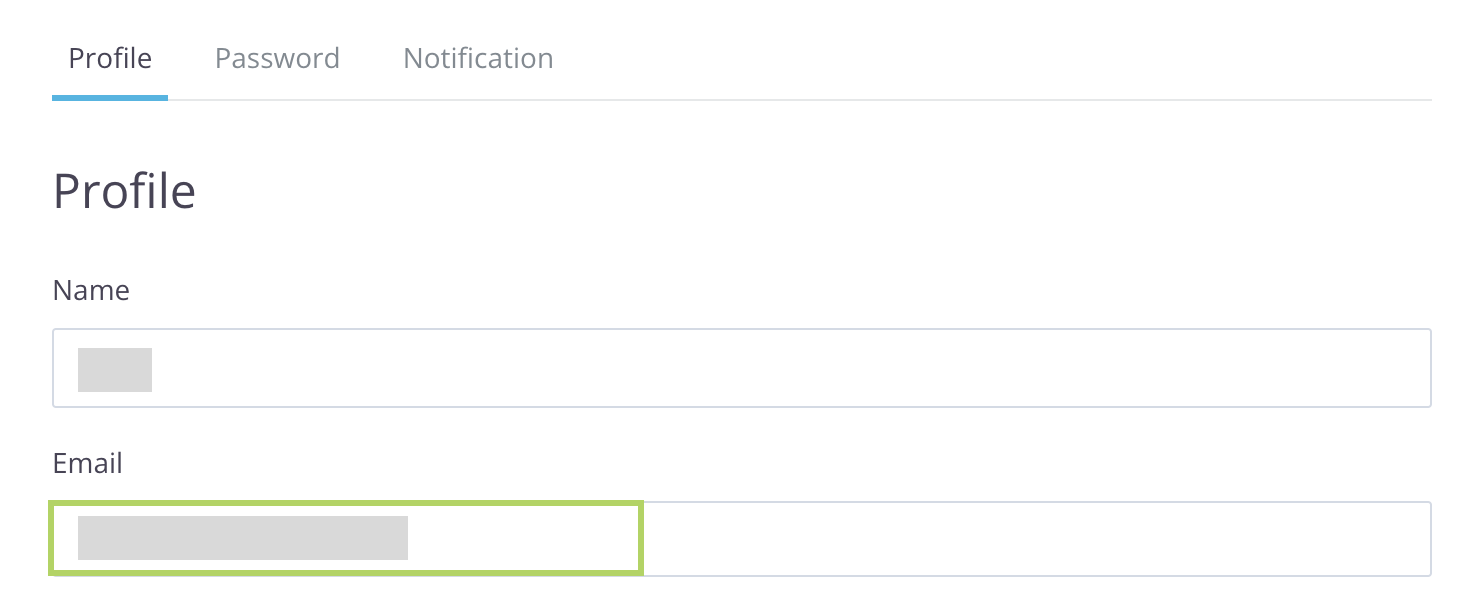The image size is (1478, 606).
Task: Select the redacted value in the Name field
Action: (x=115, y=369)
